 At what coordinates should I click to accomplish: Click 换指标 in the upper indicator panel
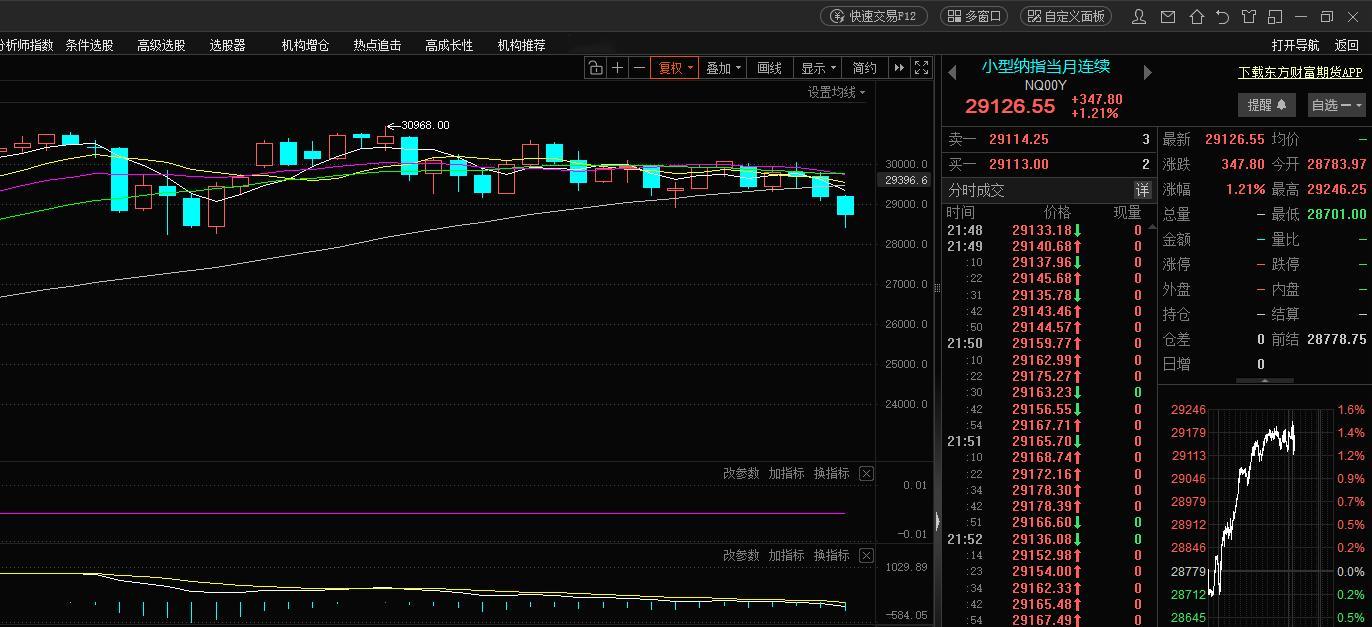pos(831,473)
